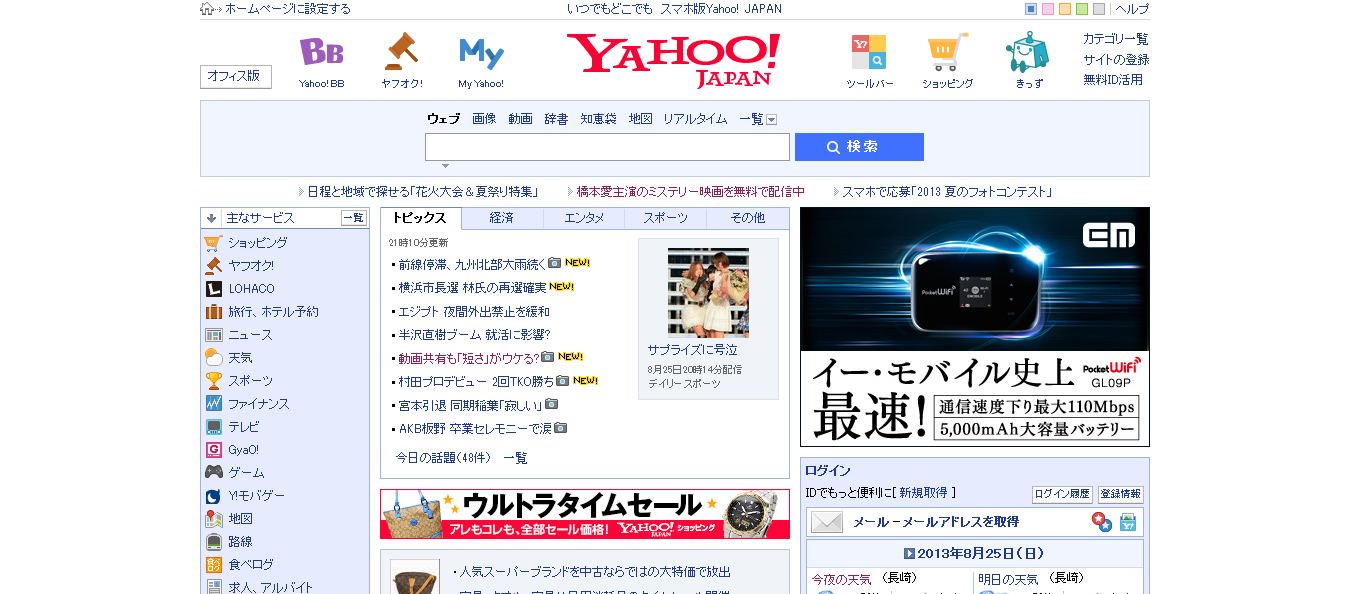Open the カテゴリ一覧 link
This screenshot has height=594, width=1349.
pos(1116,39)
